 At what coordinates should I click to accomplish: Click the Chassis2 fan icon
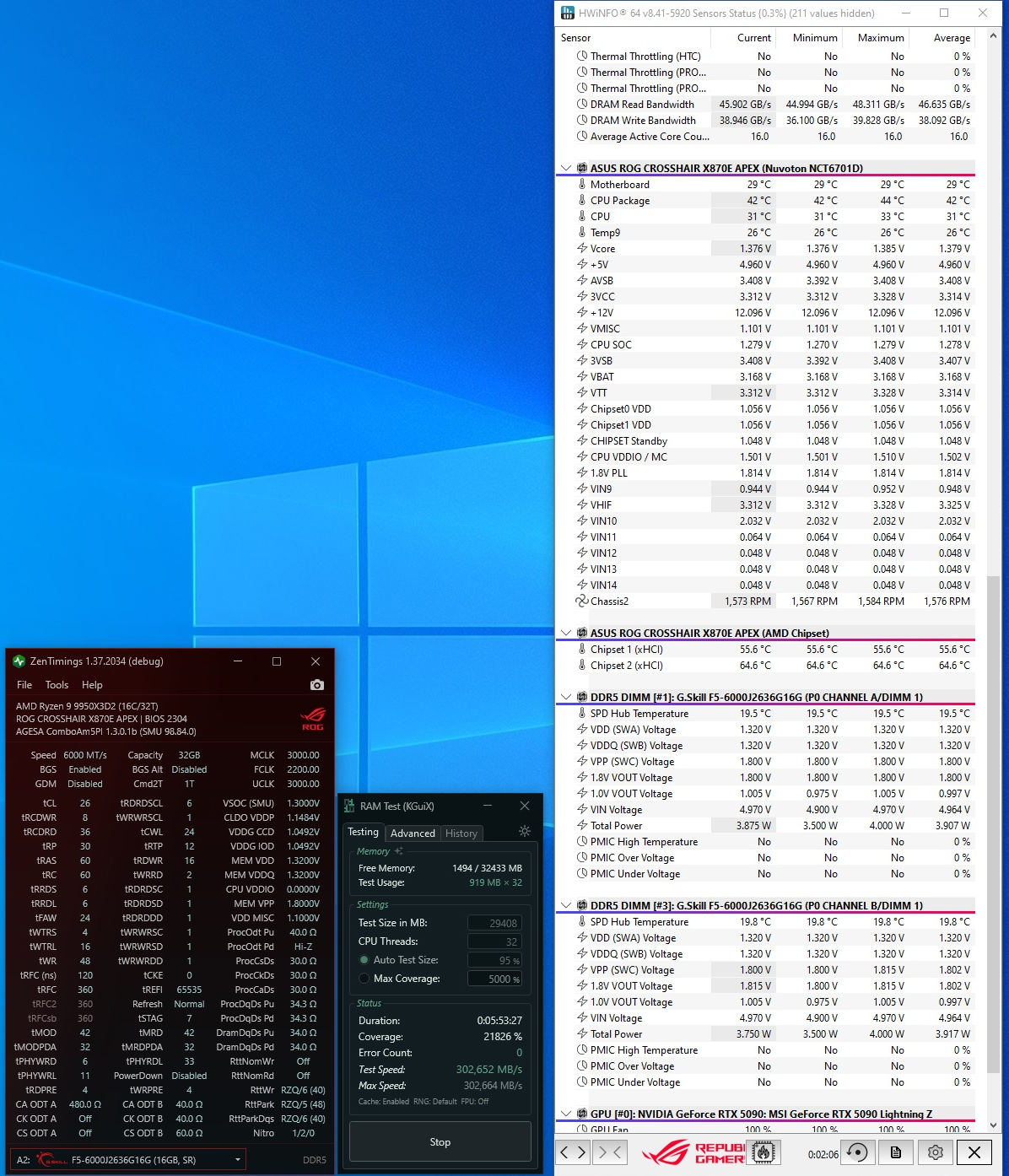(581, 601)
